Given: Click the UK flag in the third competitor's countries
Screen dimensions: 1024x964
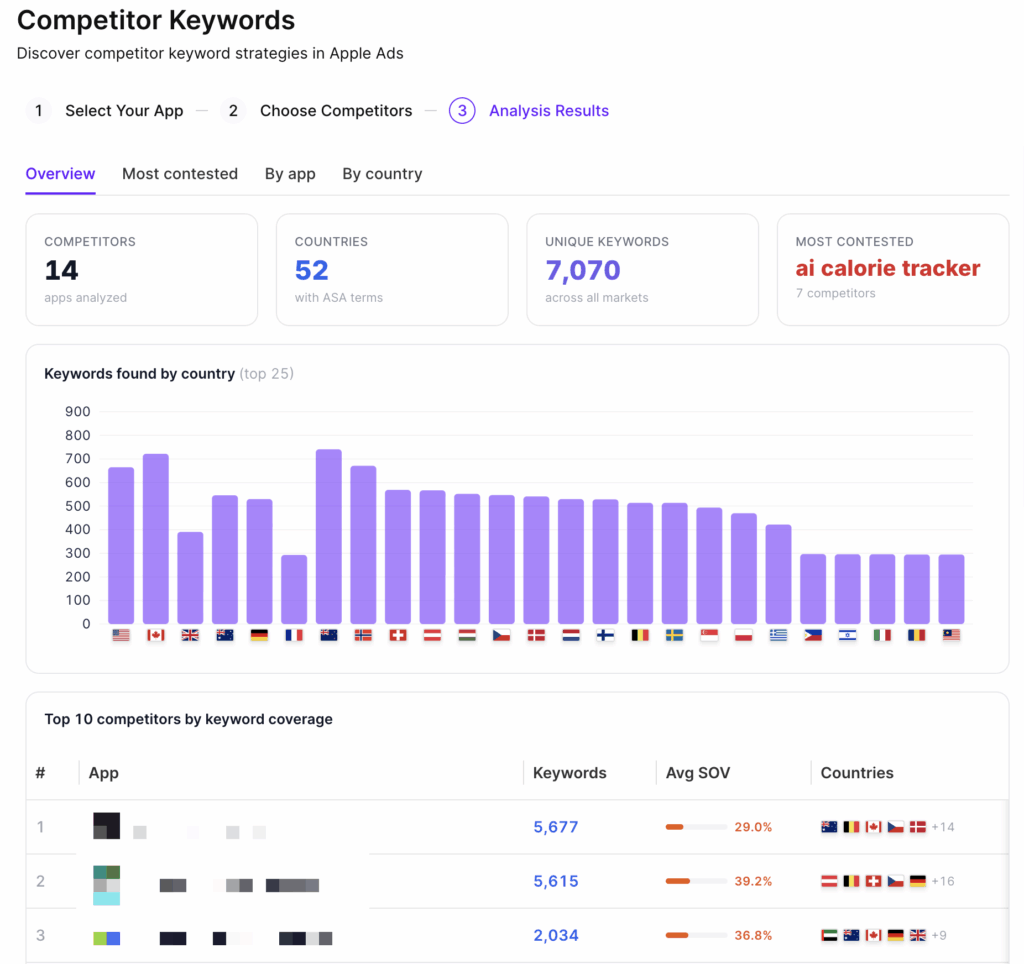Looking at the screenshot, I should (918, 935).
